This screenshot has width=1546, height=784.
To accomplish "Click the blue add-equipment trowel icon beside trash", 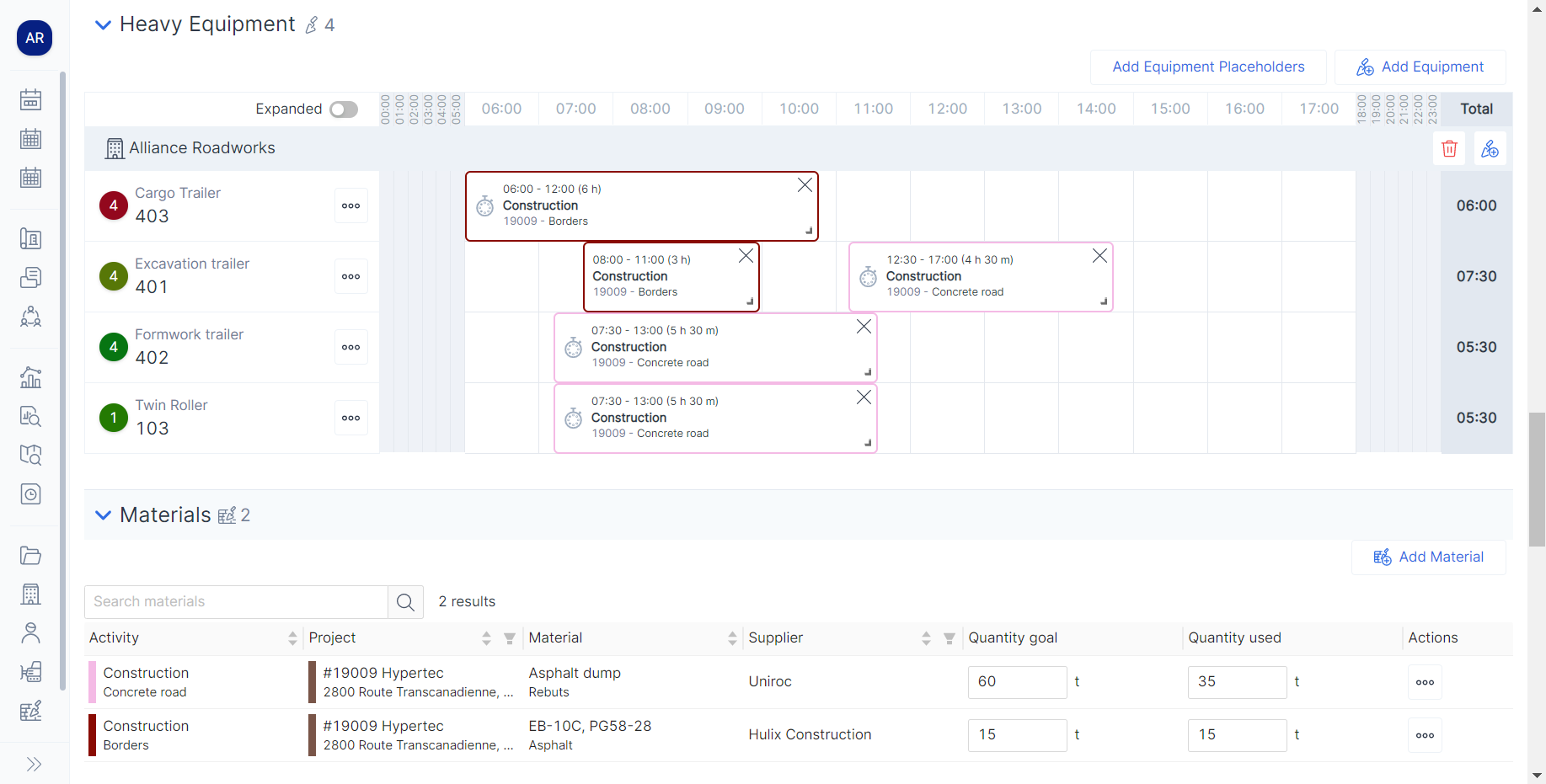I will pyautogui.click(x=1490, y=148).
